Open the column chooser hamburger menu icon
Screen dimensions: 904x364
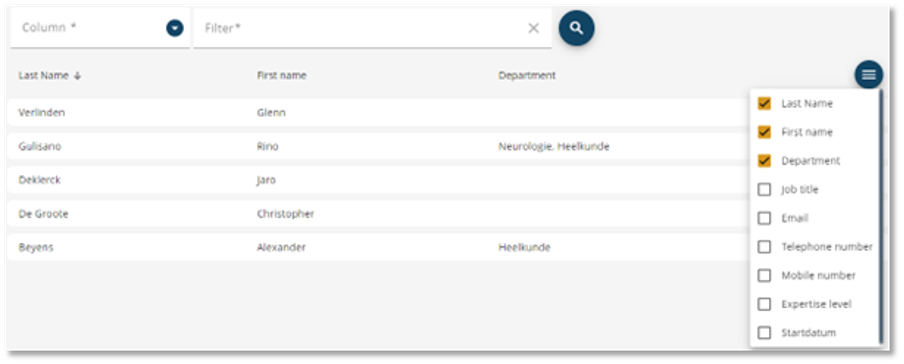[869, 74]
